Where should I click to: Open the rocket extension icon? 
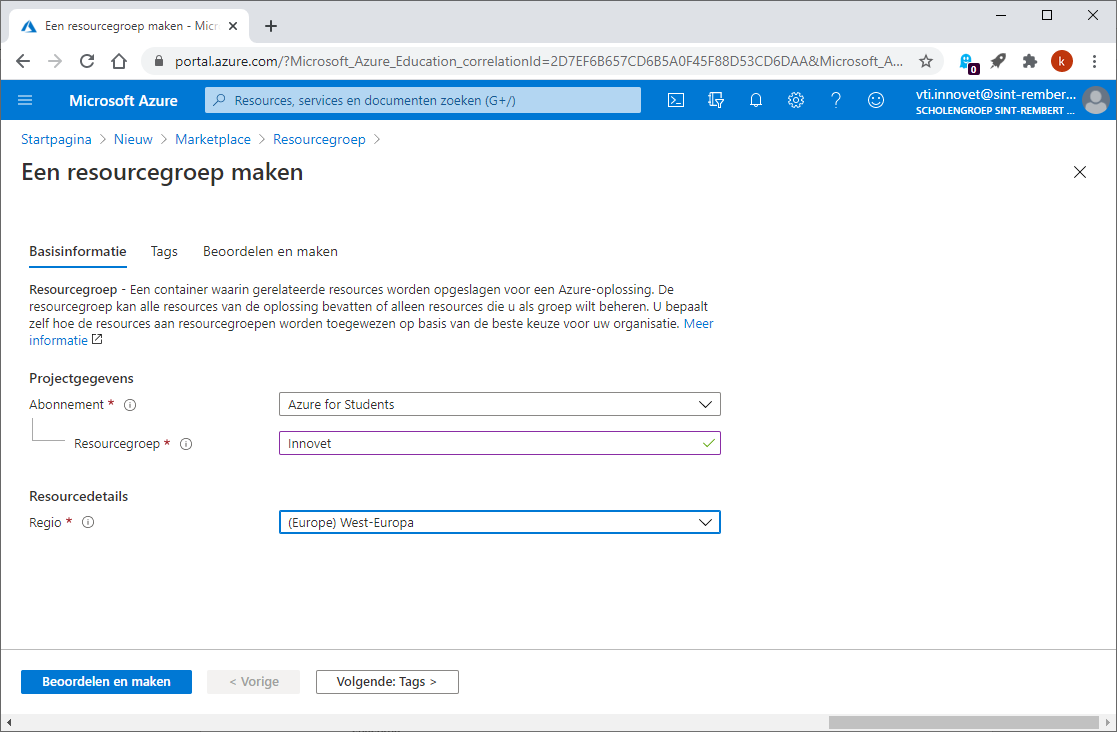pos(998,61)
